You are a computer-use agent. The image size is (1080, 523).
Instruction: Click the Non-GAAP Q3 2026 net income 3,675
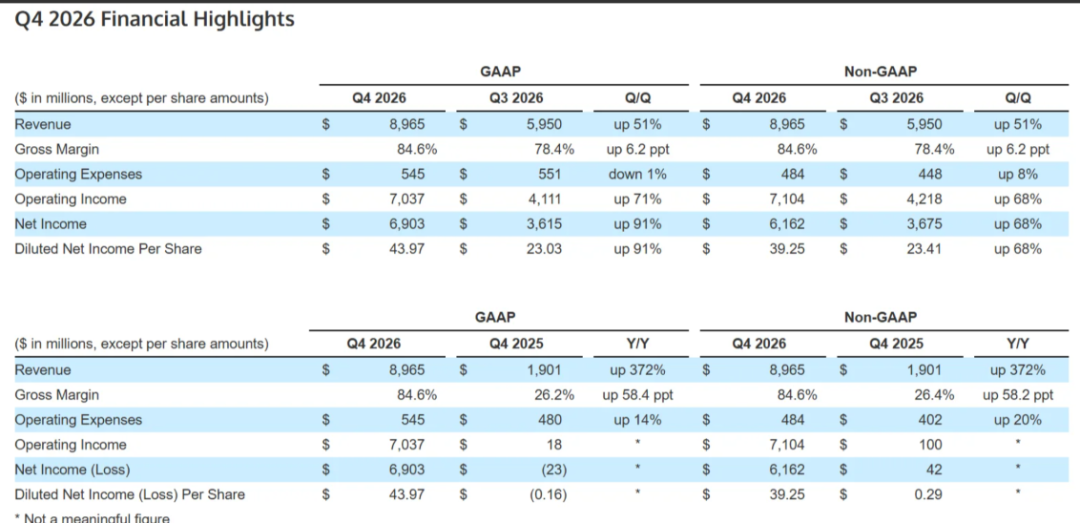[x=924, y=224]
